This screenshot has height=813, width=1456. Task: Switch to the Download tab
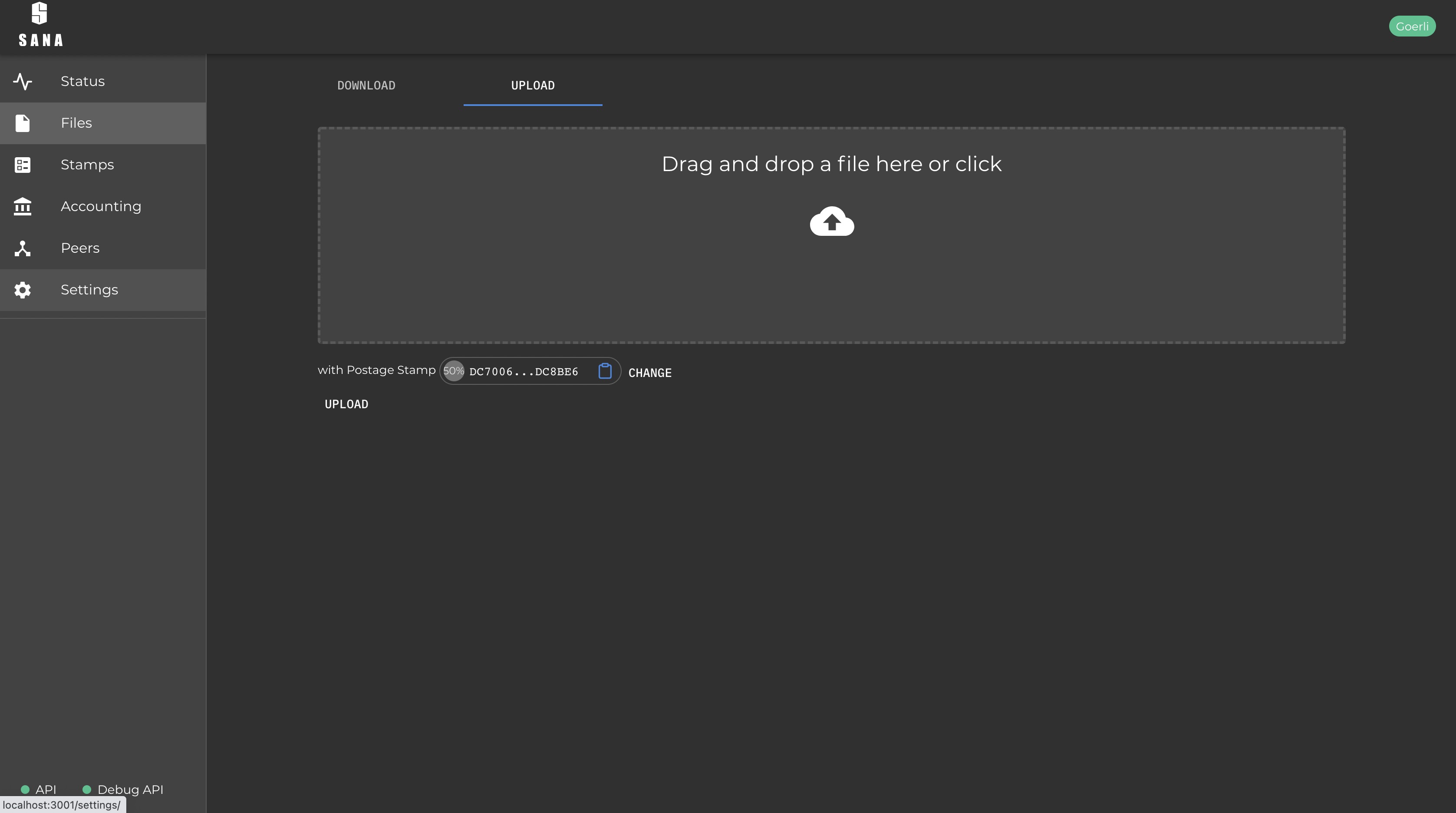[366, 86]
